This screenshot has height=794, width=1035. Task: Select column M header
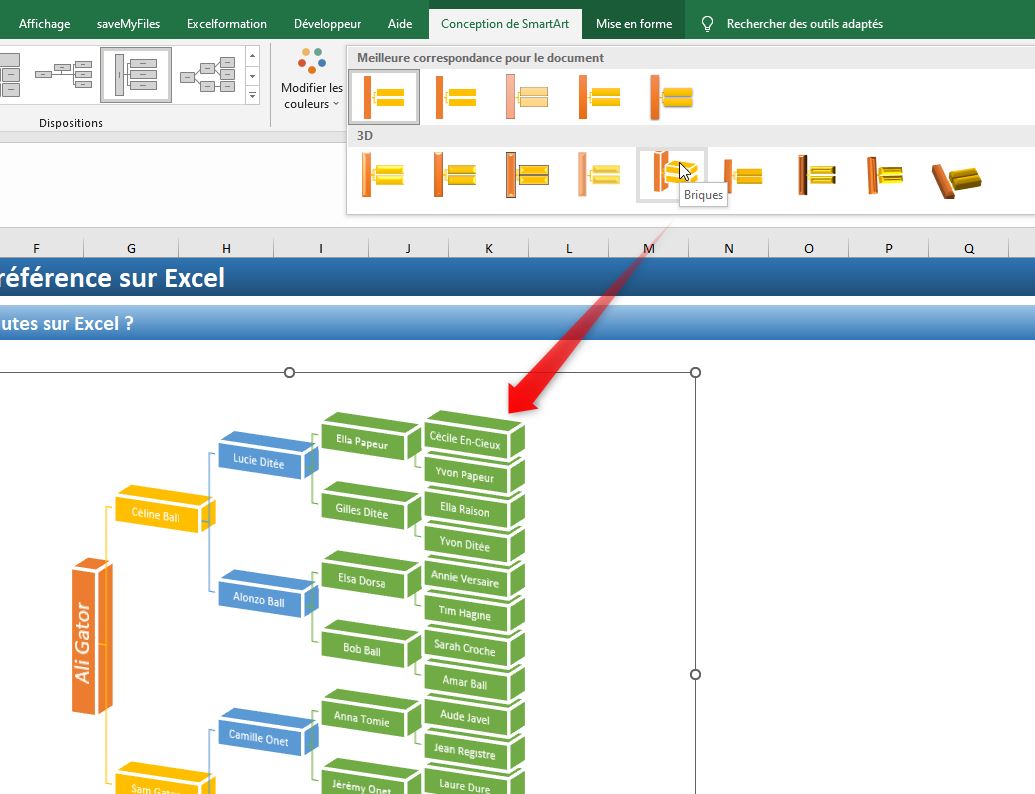(x=649, y=248)
